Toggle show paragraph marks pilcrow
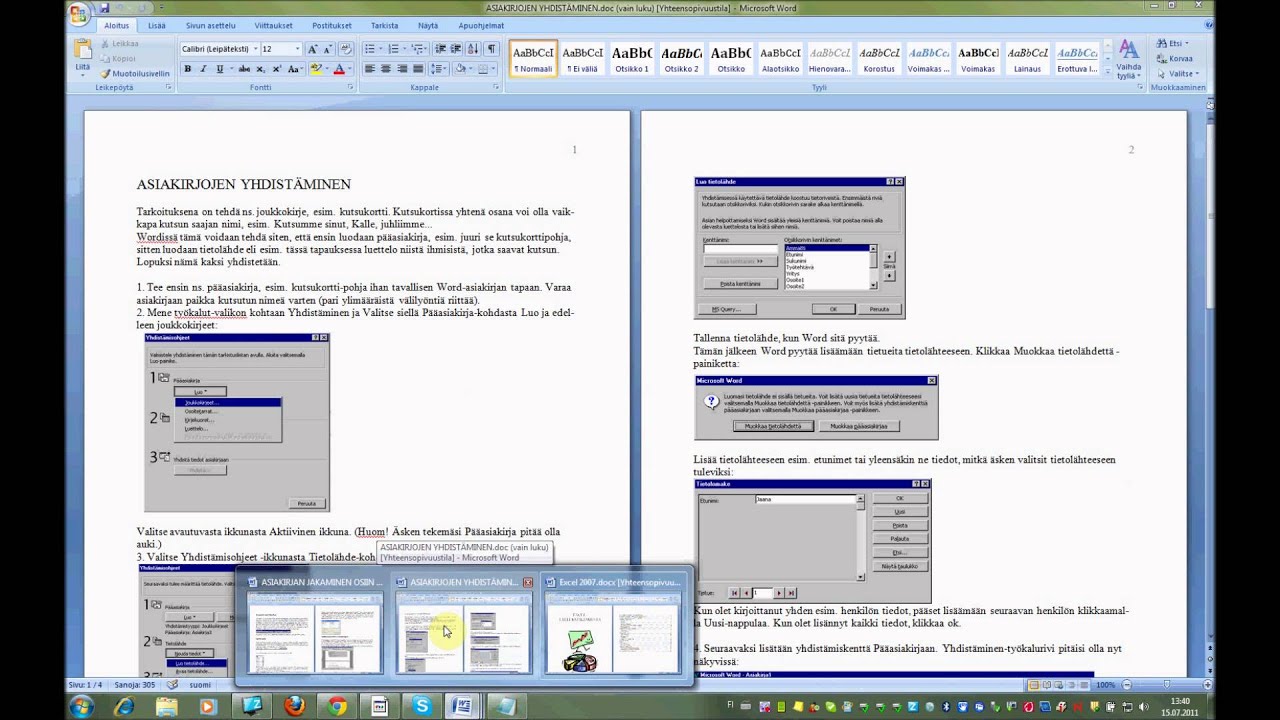Screen dimensions: 1280x720 [491, 49]
